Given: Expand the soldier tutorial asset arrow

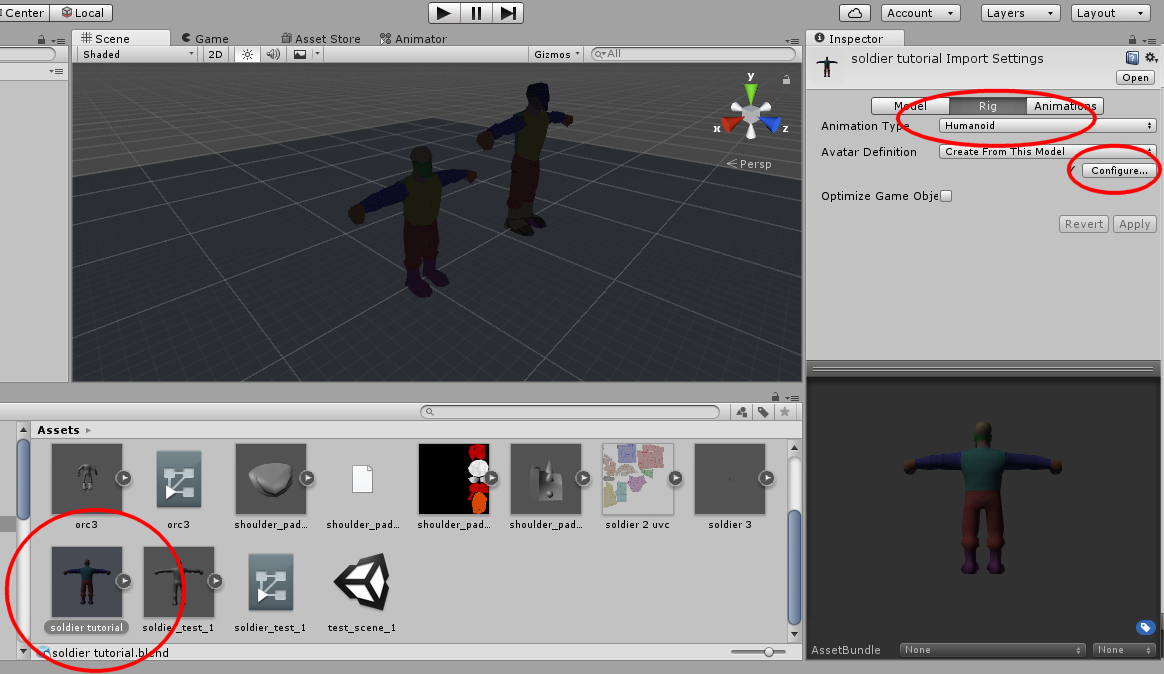Looking at the screenshot, I should click(124, 581).
